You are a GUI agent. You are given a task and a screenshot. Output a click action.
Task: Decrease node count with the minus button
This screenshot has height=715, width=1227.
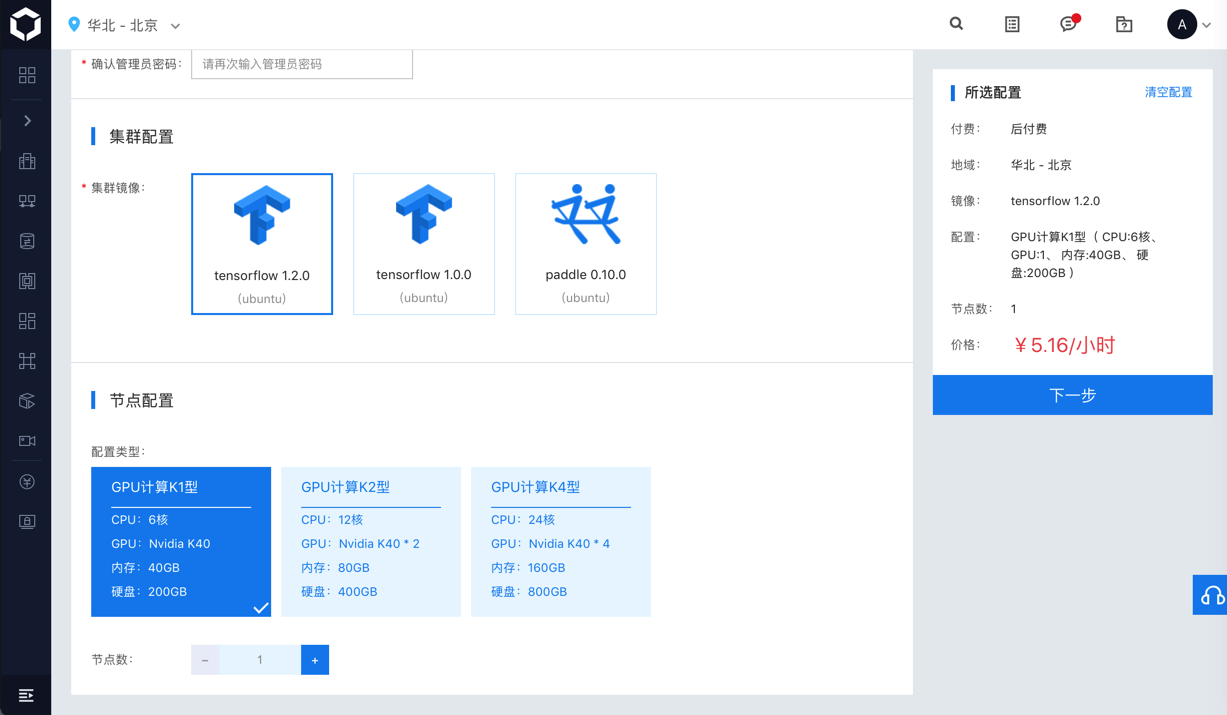pos(205,660)
